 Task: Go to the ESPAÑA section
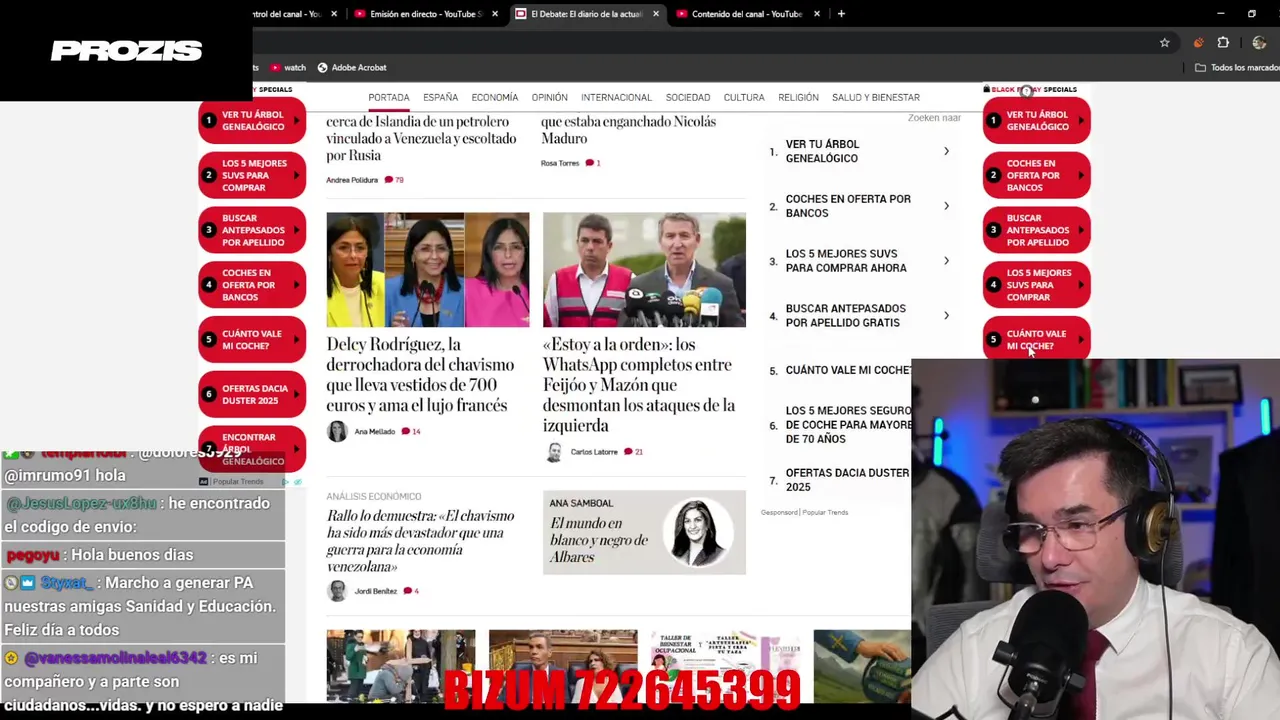tap(440, 97)
